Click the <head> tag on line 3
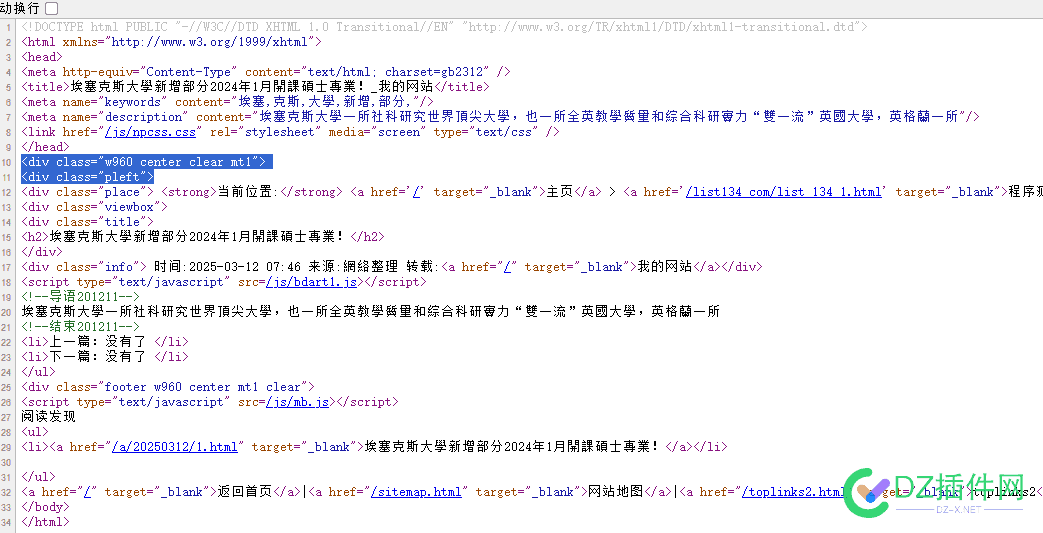The width and height of the screenshot is (1043, 533). point(42,57)
